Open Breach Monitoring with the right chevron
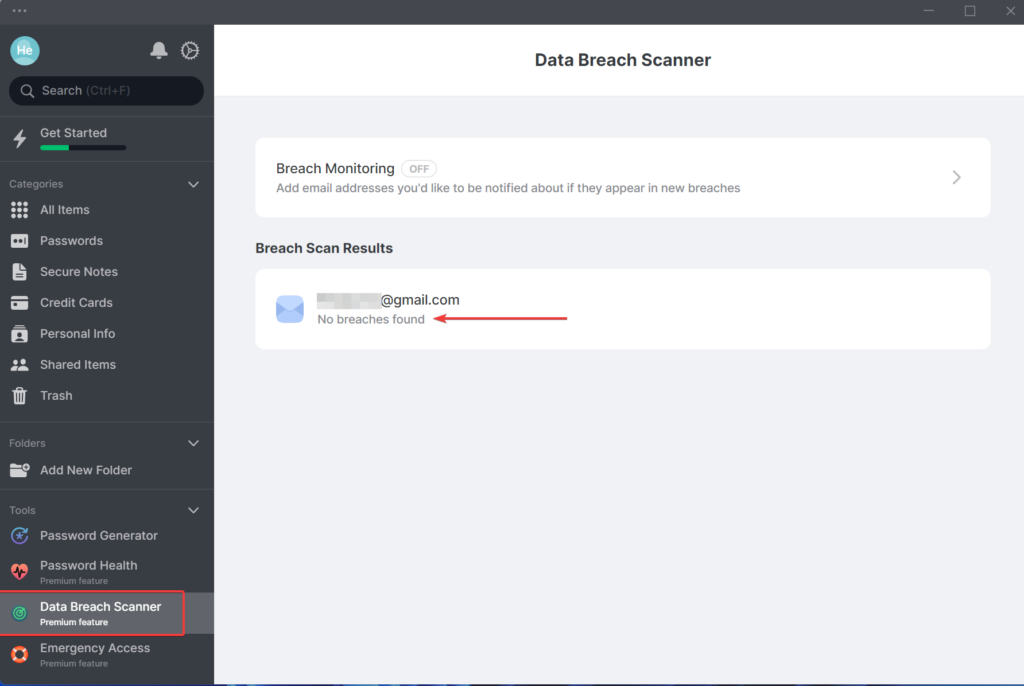 click(x=956, y=177)
